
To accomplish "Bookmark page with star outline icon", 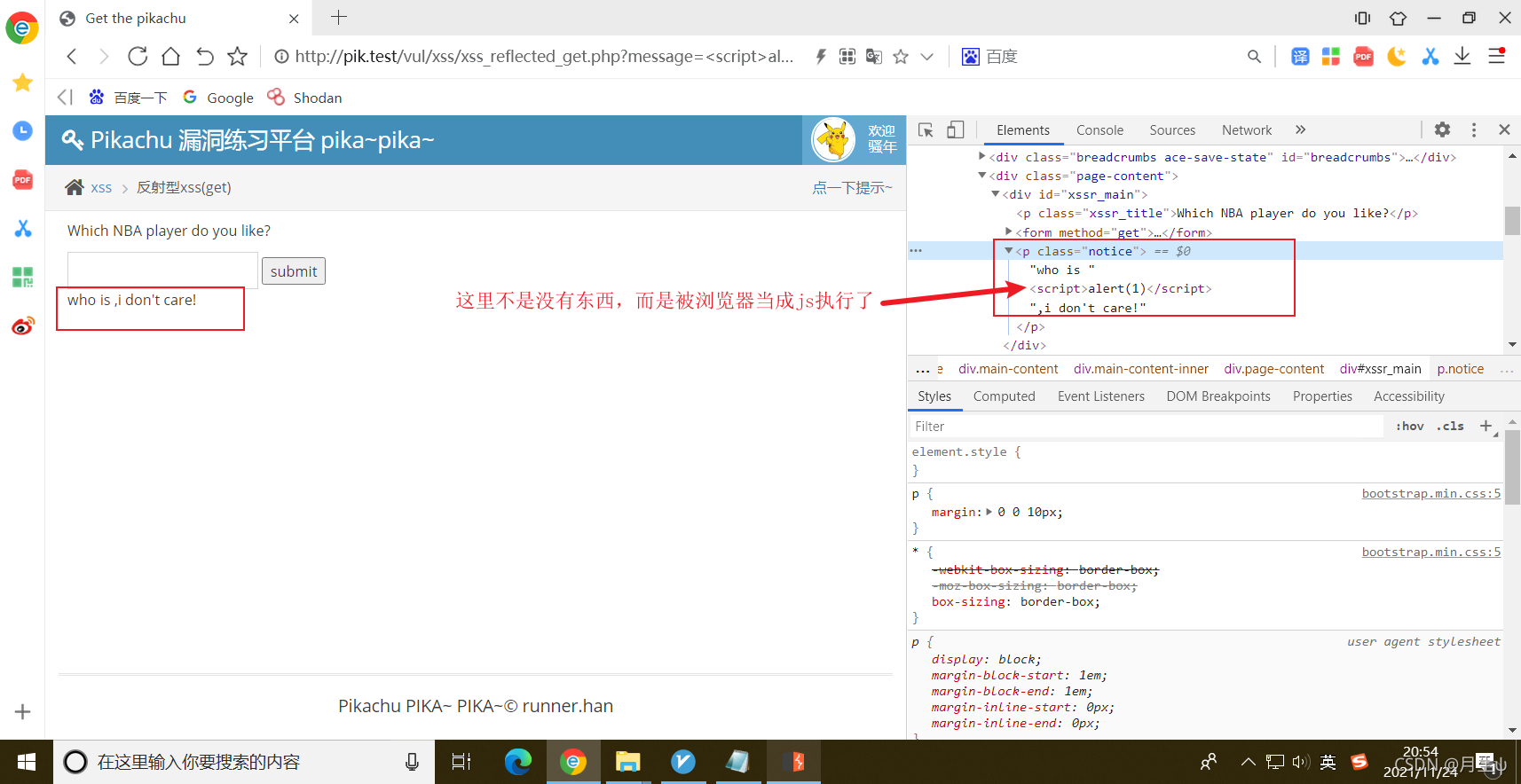I will (x=237, y=57).
